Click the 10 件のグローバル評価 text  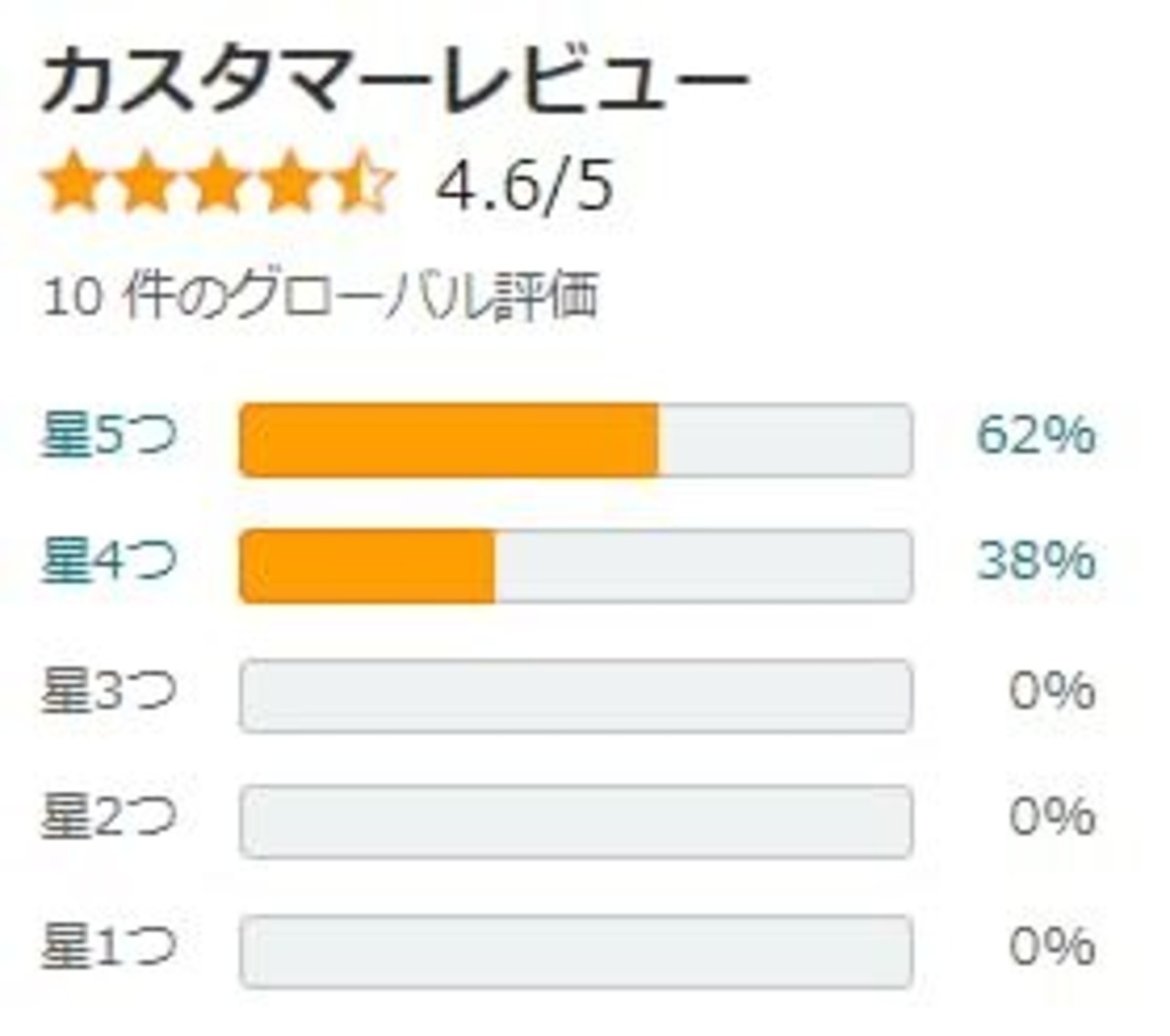click(x=321, y=296)
